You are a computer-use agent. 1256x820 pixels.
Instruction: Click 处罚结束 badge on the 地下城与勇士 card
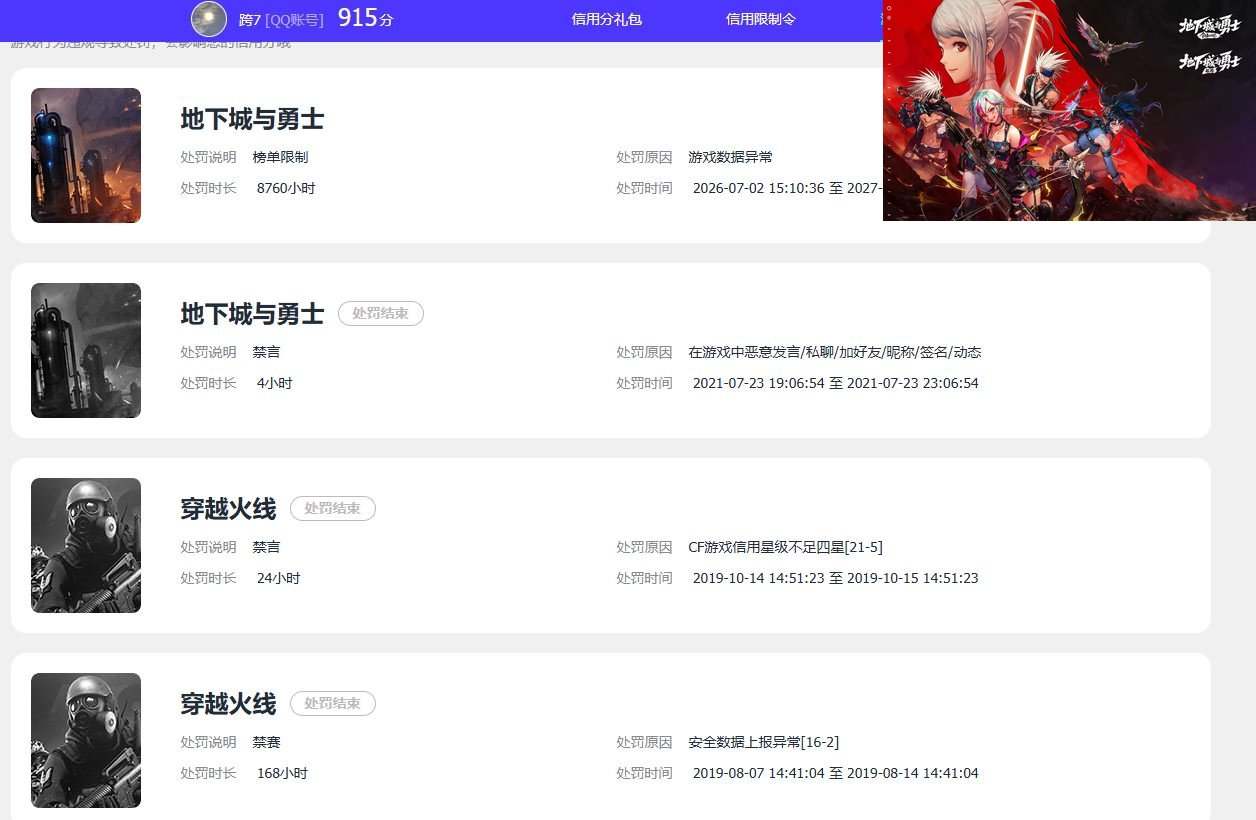(381, 313)
